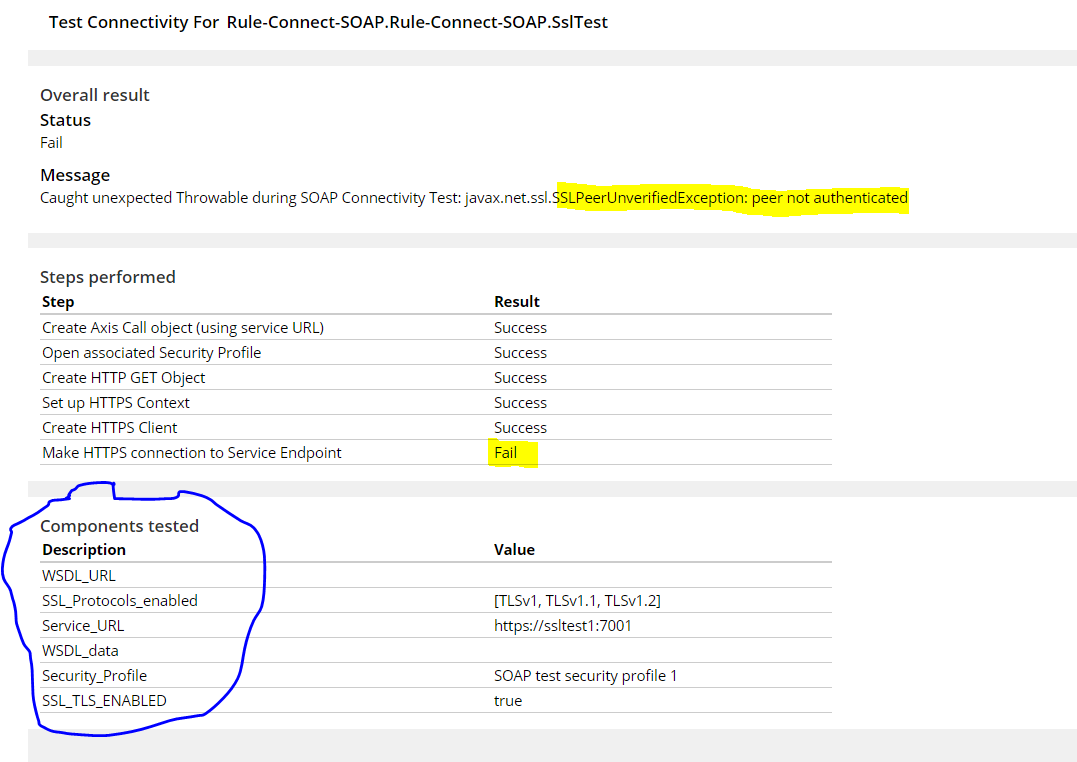Click the Success result for Set up HTTPS Context

(521, 403)
